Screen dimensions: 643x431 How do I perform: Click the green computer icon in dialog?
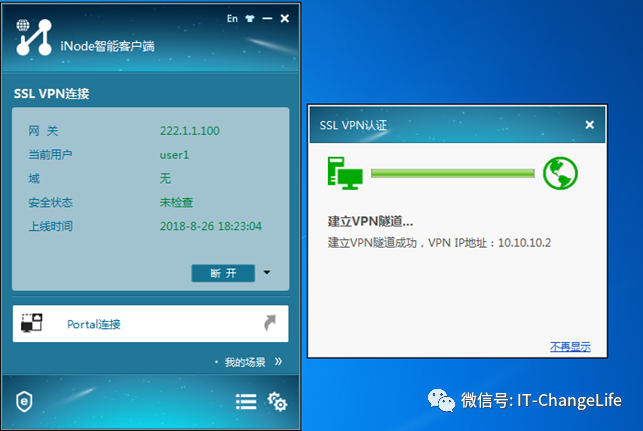(x=345, y=173)
